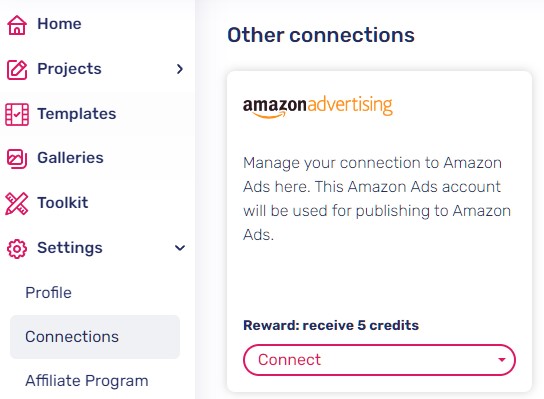
Task: Select the Templates label in sidebar
Action: (77, 114)
